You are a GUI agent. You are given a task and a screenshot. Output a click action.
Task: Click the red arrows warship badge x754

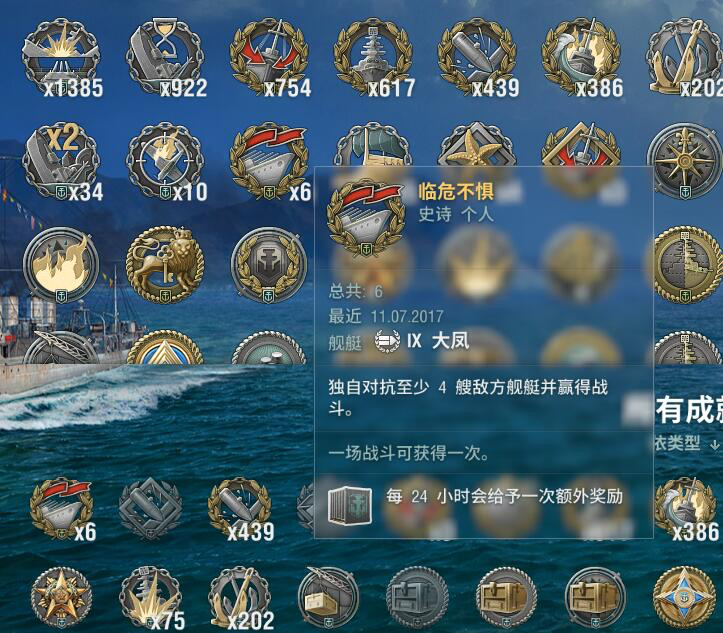pos(269,57)
